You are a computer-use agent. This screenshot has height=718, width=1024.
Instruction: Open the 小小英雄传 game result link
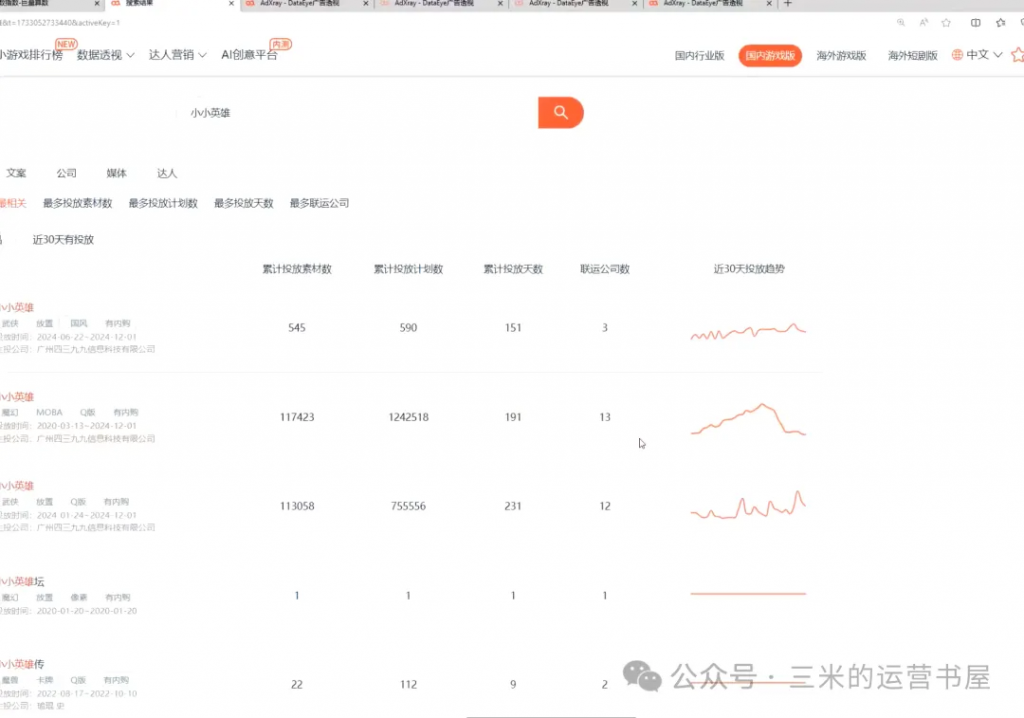24,664
